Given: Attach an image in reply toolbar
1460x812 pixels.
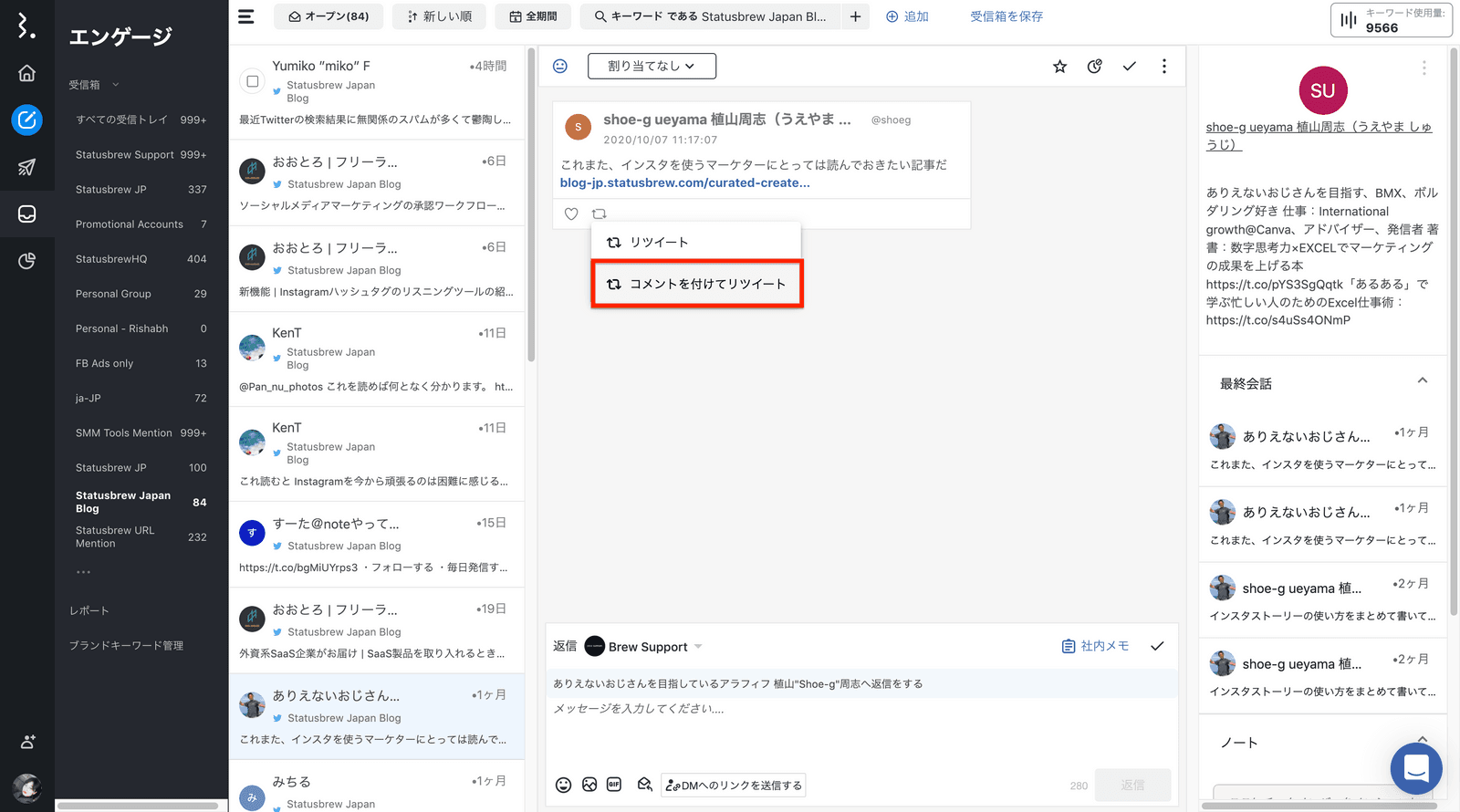Looking at the screenshot, I should point(589,785).
